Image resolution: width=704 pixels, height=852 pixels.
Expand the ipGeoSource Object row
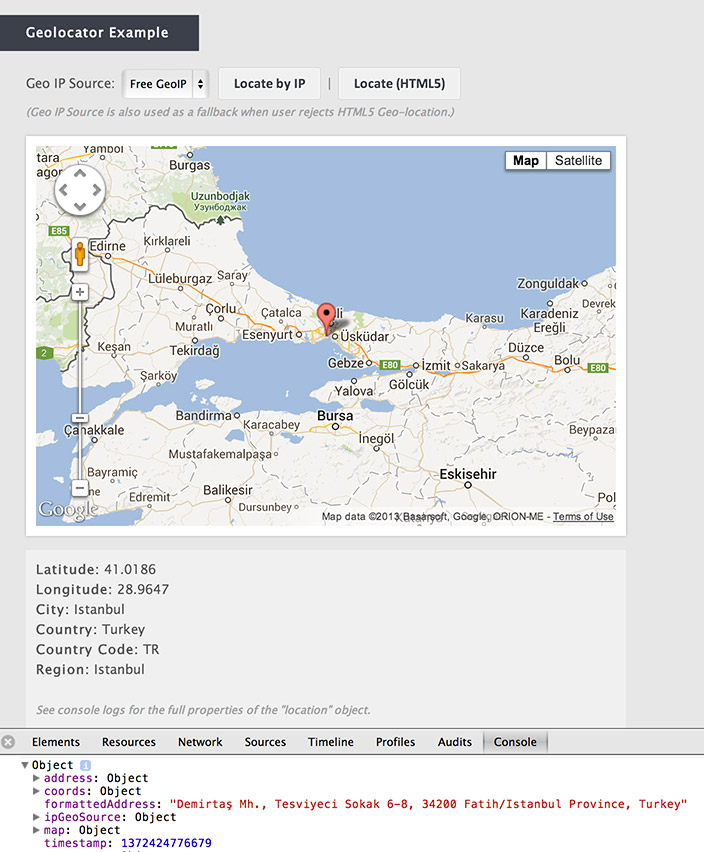36,817
